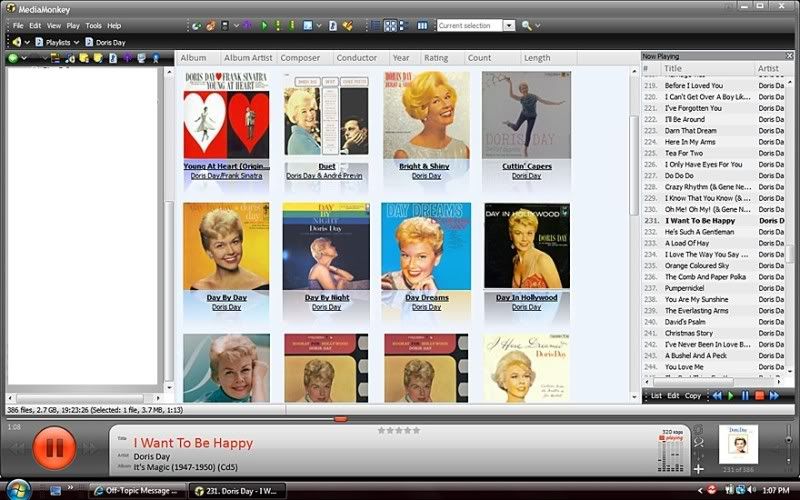Click the red stop button in Now Playing
The height and width of the screenshot is (500, 800).
(759, 396)
